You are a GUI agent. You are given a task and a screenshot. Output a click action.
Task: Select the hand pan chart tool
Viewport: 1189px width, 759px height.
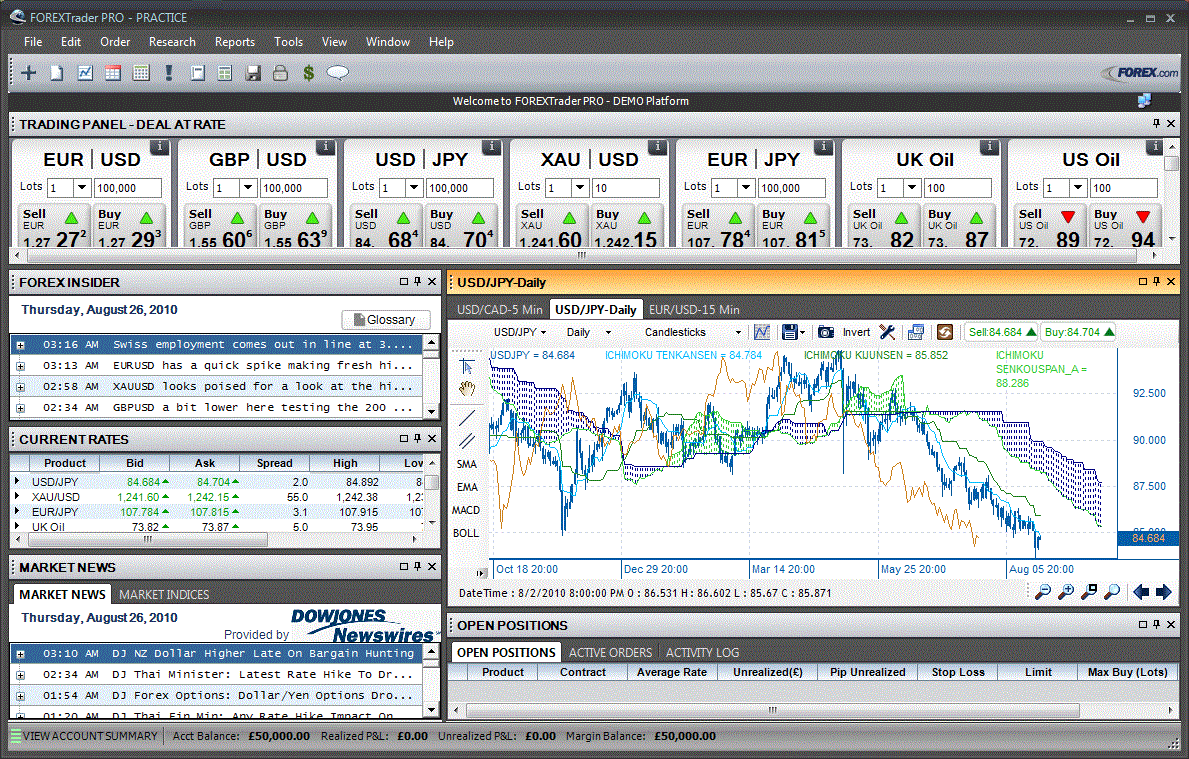[466, 390]
